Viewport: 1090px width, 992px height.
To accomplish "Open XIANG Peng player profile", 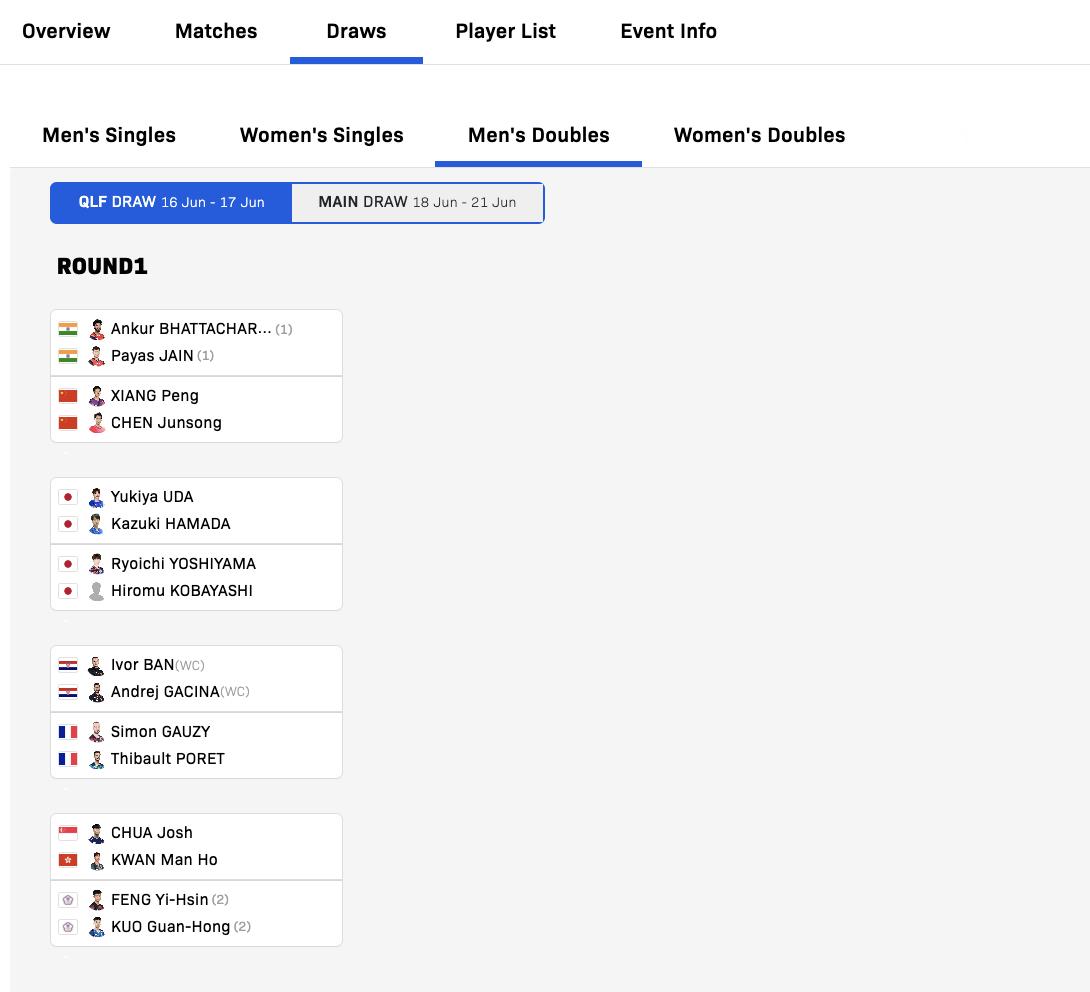I will 155,396.
